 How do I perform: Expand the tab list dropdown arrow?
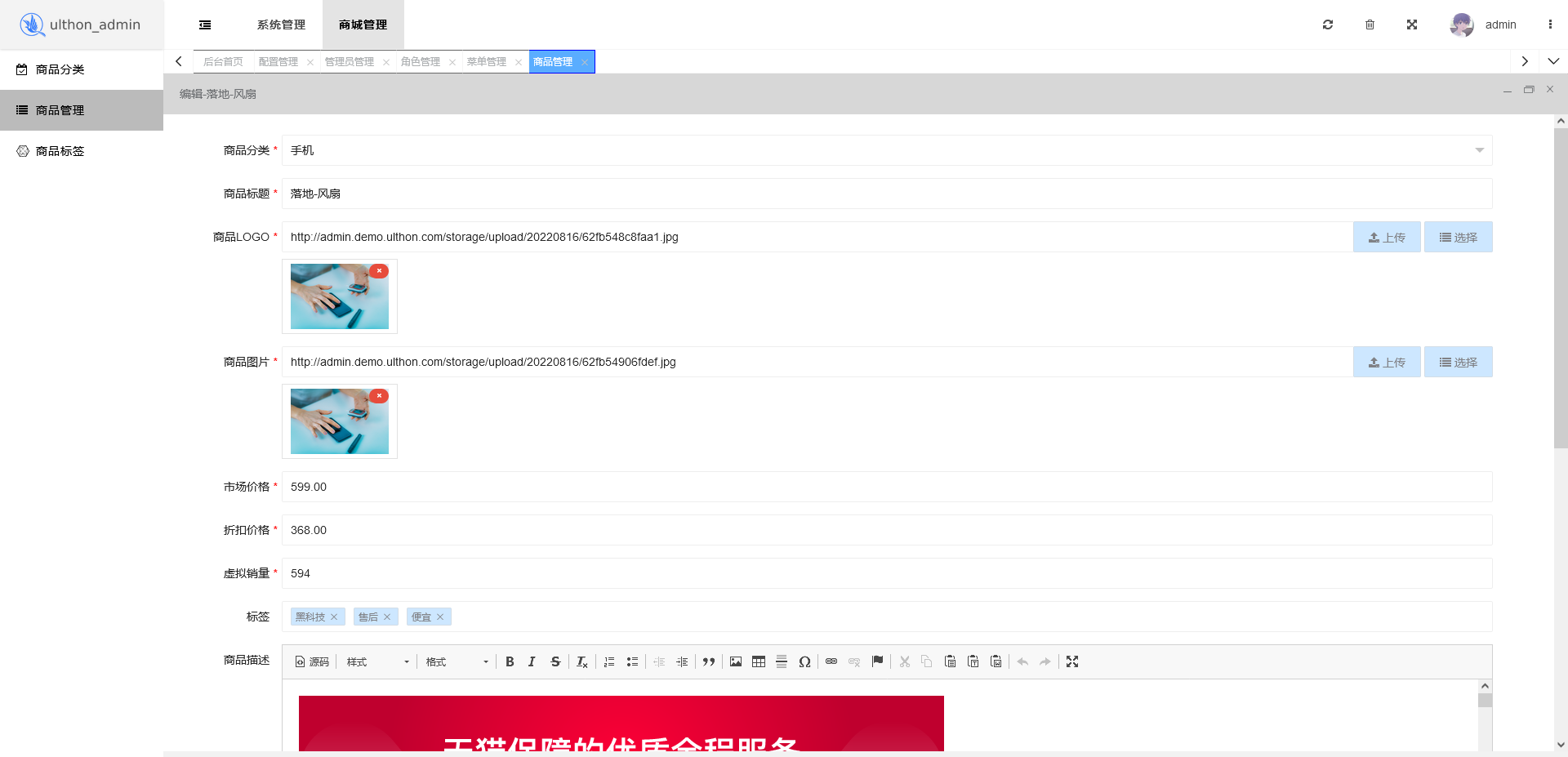point(1553,61)
